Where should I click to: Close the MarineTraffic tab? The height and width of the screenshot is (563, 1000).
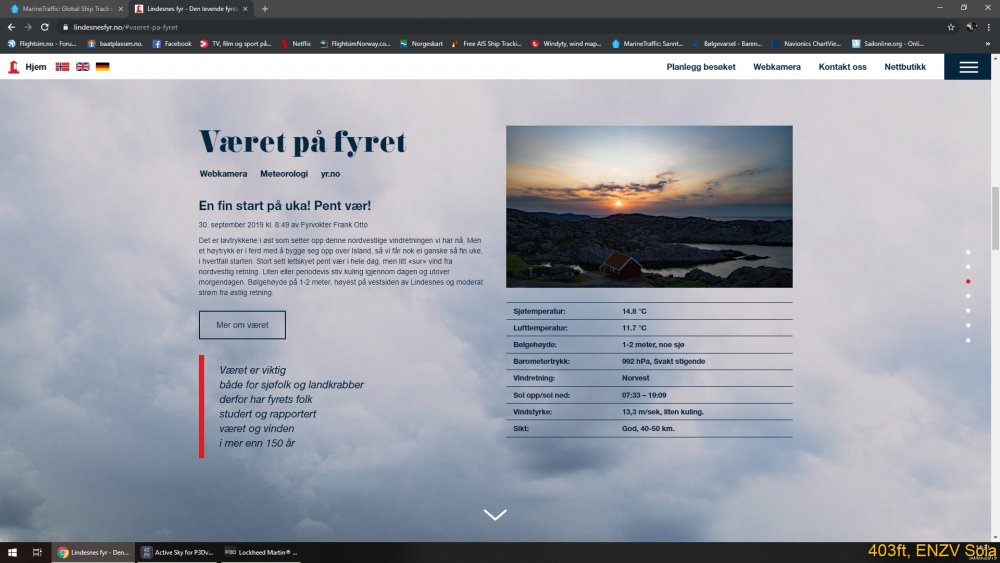click(121, 9)
